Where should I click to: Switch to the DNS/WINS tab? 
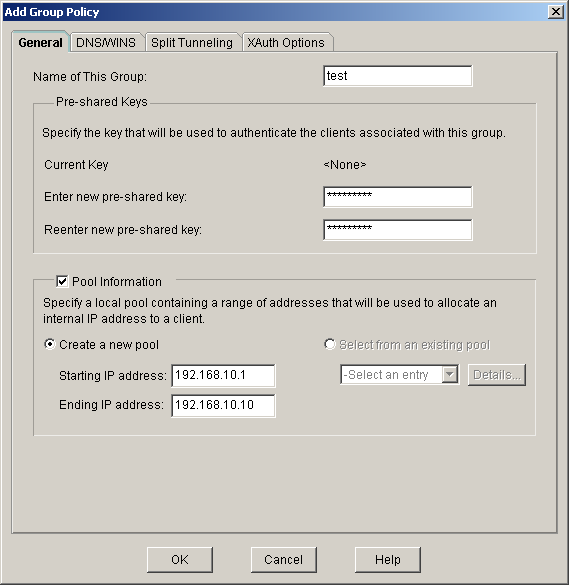(x=106, y=43)
